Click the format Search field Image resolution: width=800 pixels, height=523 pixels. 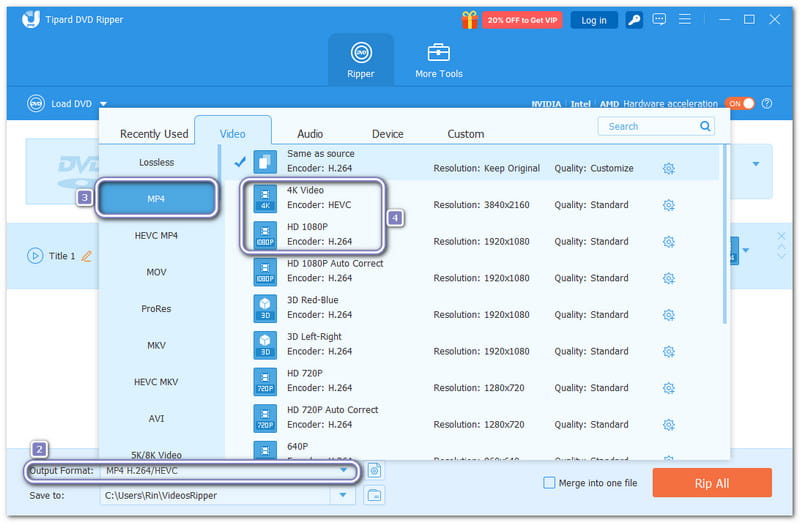coord(650,126)
